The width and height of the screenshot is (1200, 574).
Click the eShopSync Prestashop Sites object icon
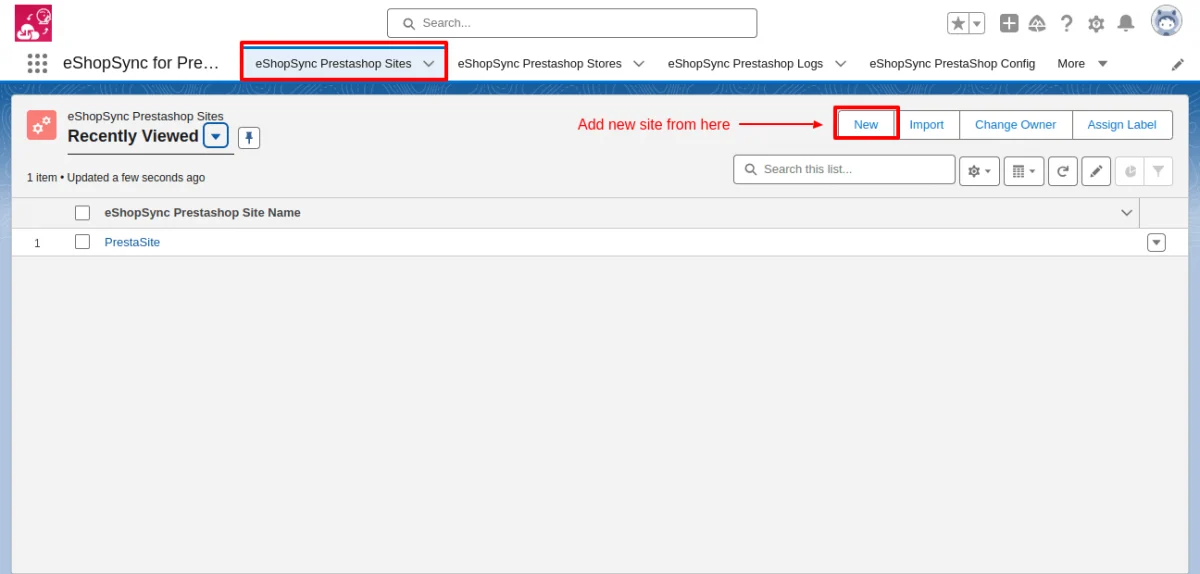coord(42,125)
